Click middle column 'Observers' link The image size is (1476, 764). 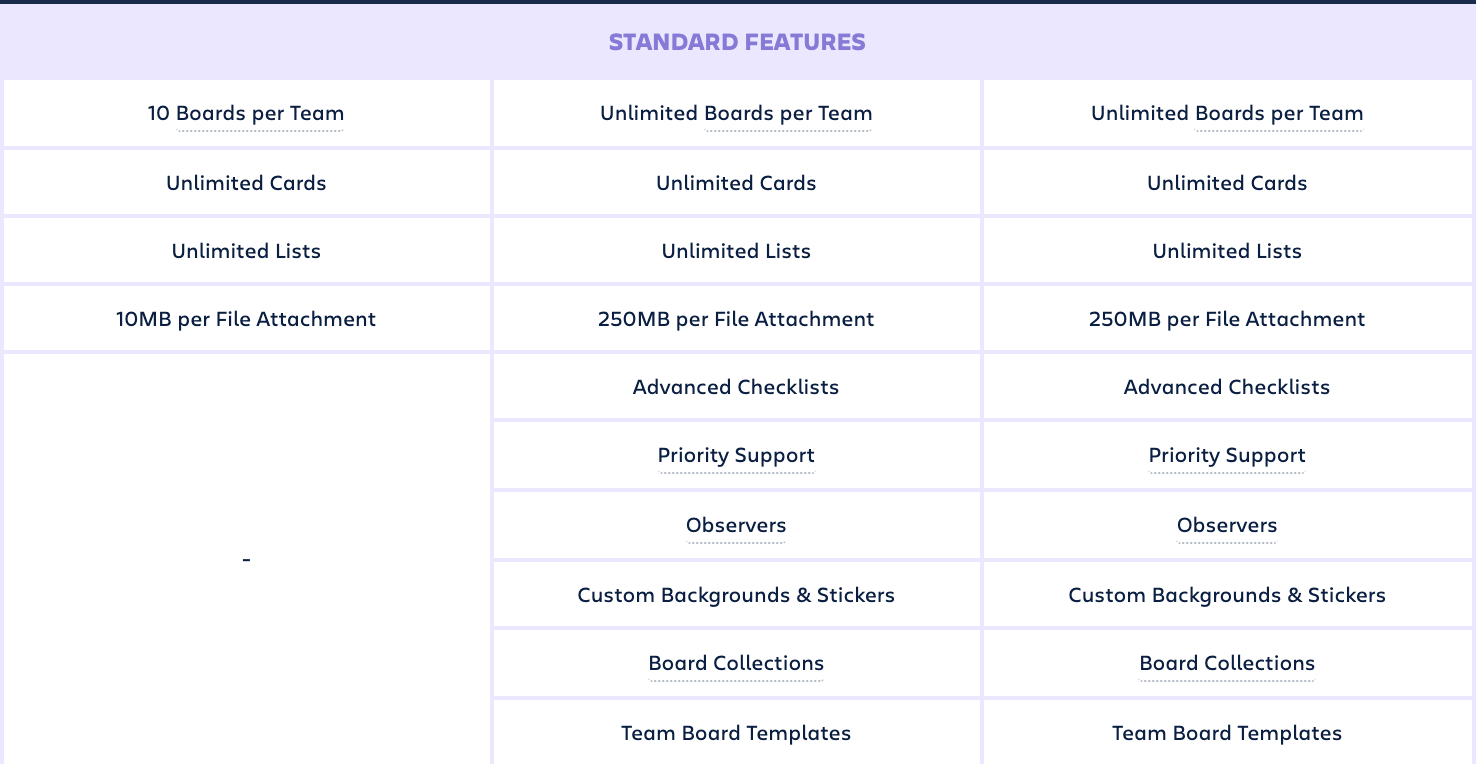(736, 526)
